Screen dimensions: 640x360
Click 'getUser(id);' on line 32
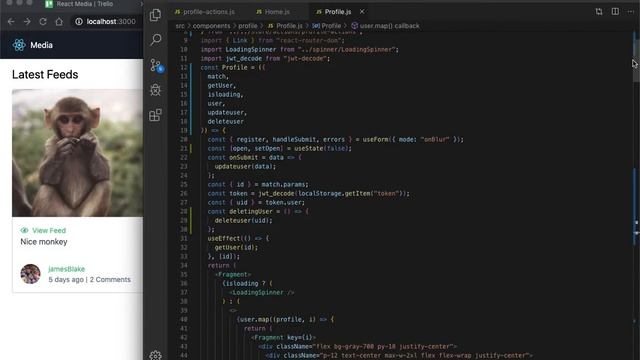(x=236, y=247)
